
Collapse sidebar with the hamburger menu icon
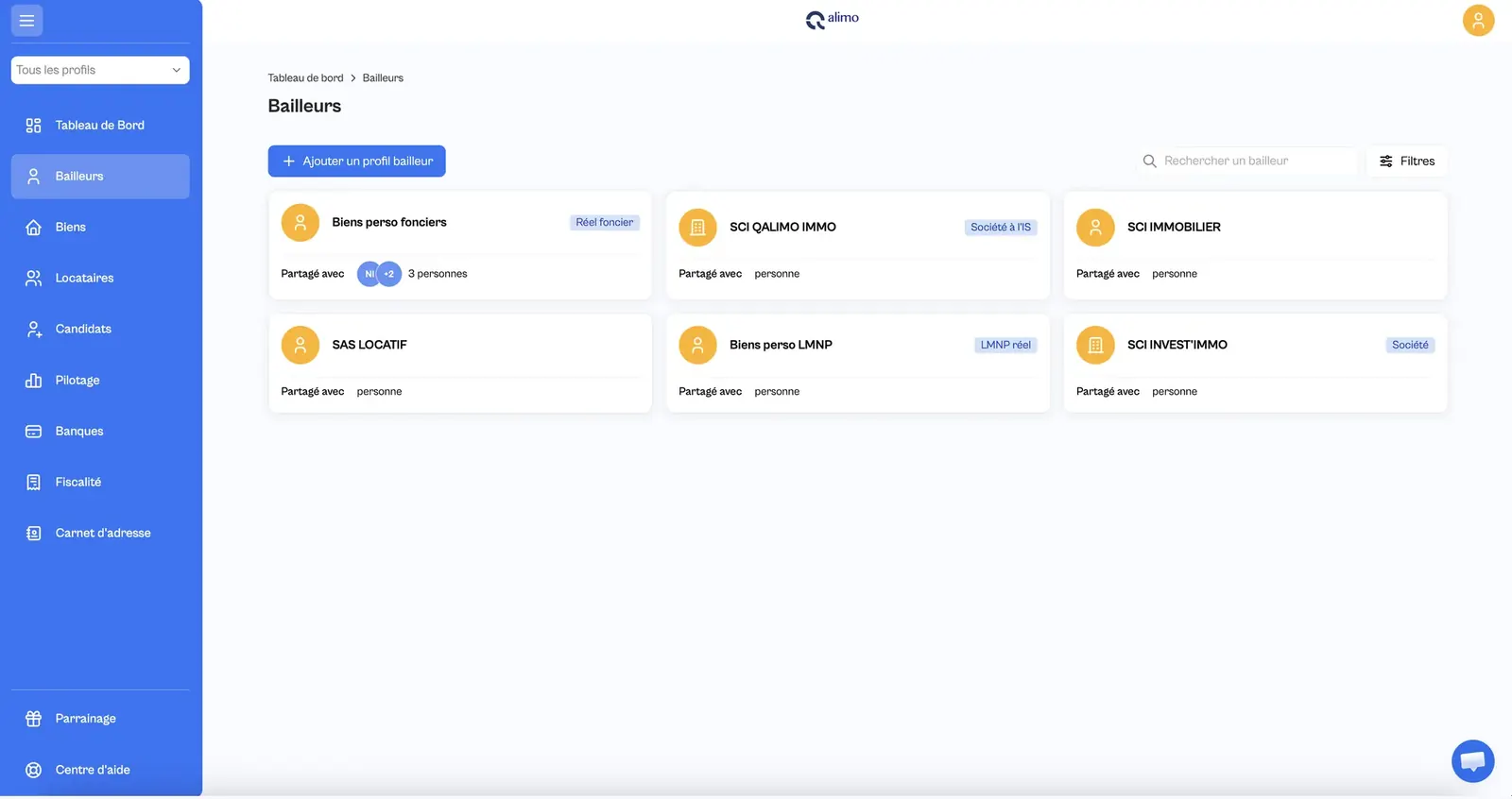pos(26,20)
